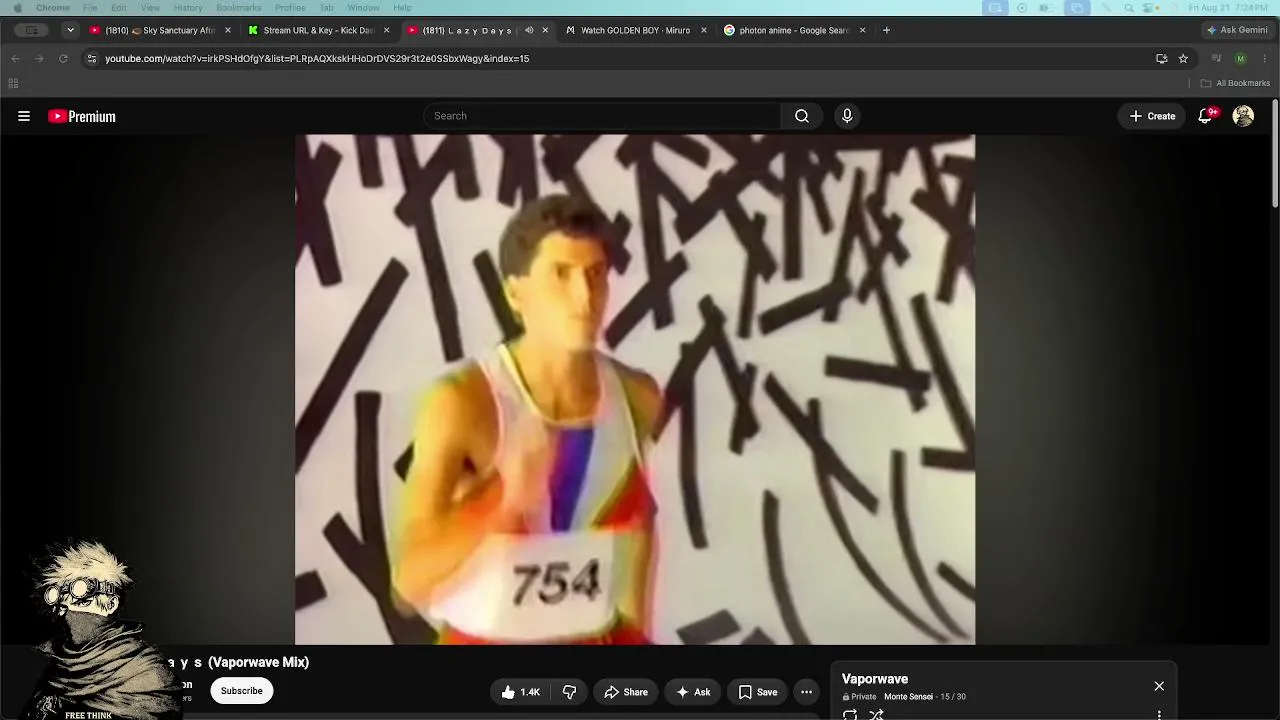Image resolution: width=1280 pixels, height=720 pixels.
Task: Open Chrome apps grid in bookmarks bar
Action: click(13, 83)
